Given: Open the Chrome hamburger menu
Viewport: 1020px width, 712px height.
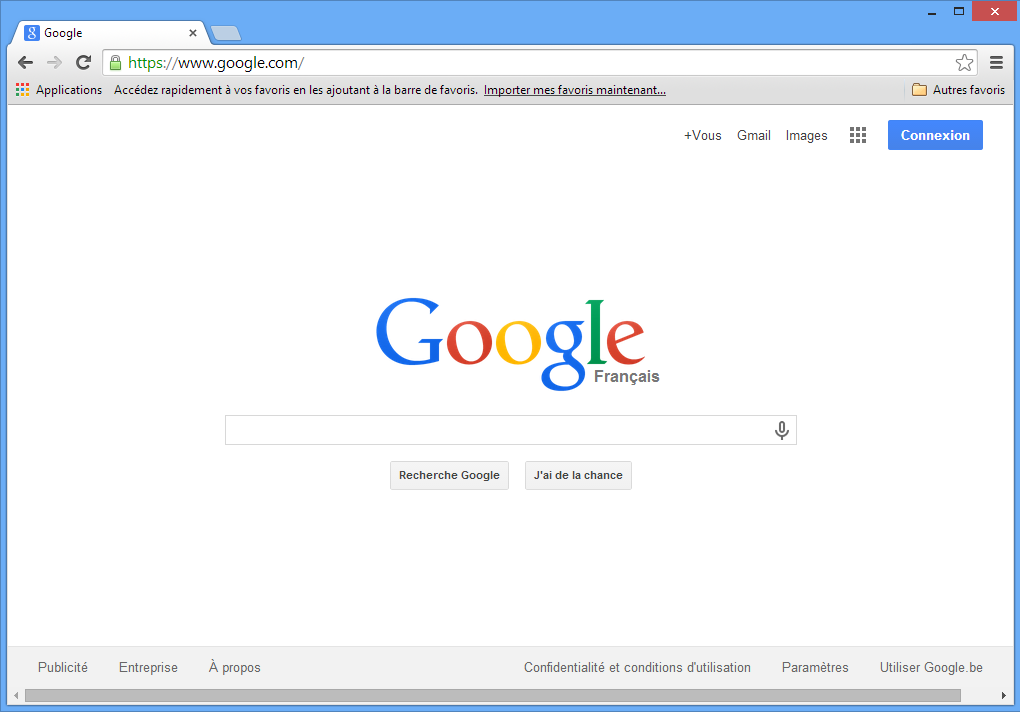Looking at the screenshot, I should tap(996, 62).
